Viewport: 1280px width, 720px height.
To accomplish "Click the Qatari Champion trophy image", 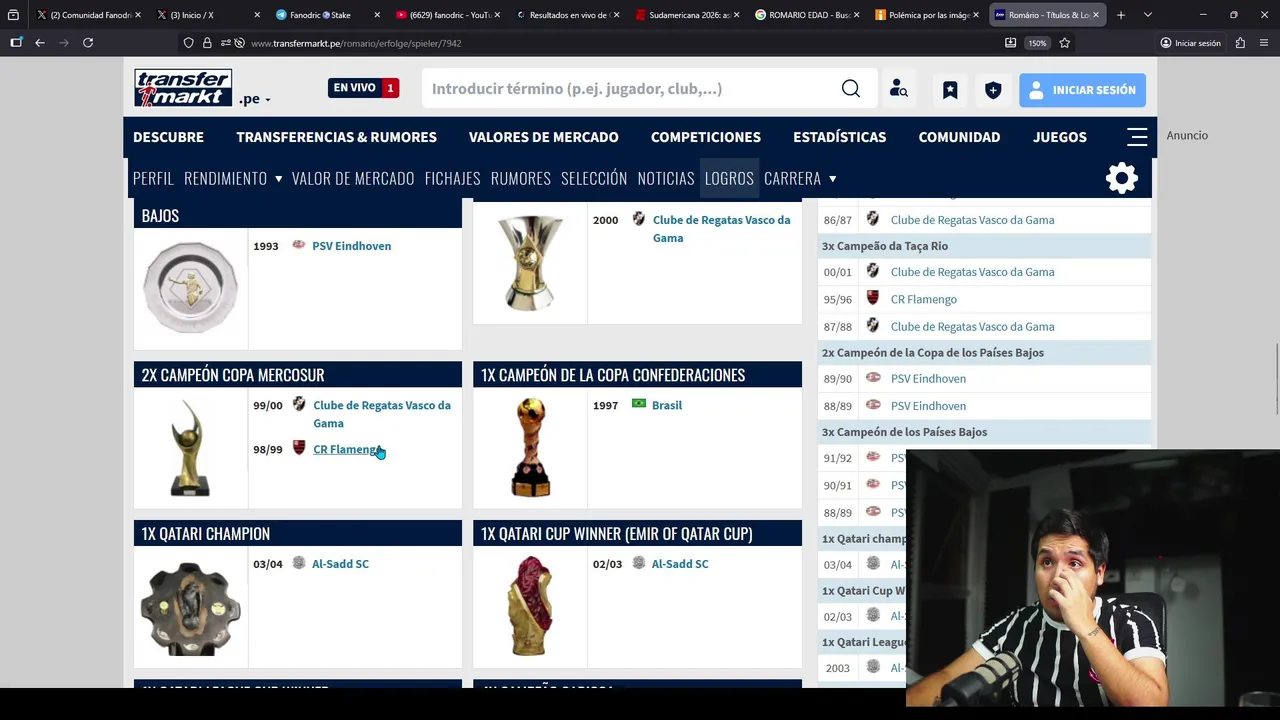I will tap(190, 607).
